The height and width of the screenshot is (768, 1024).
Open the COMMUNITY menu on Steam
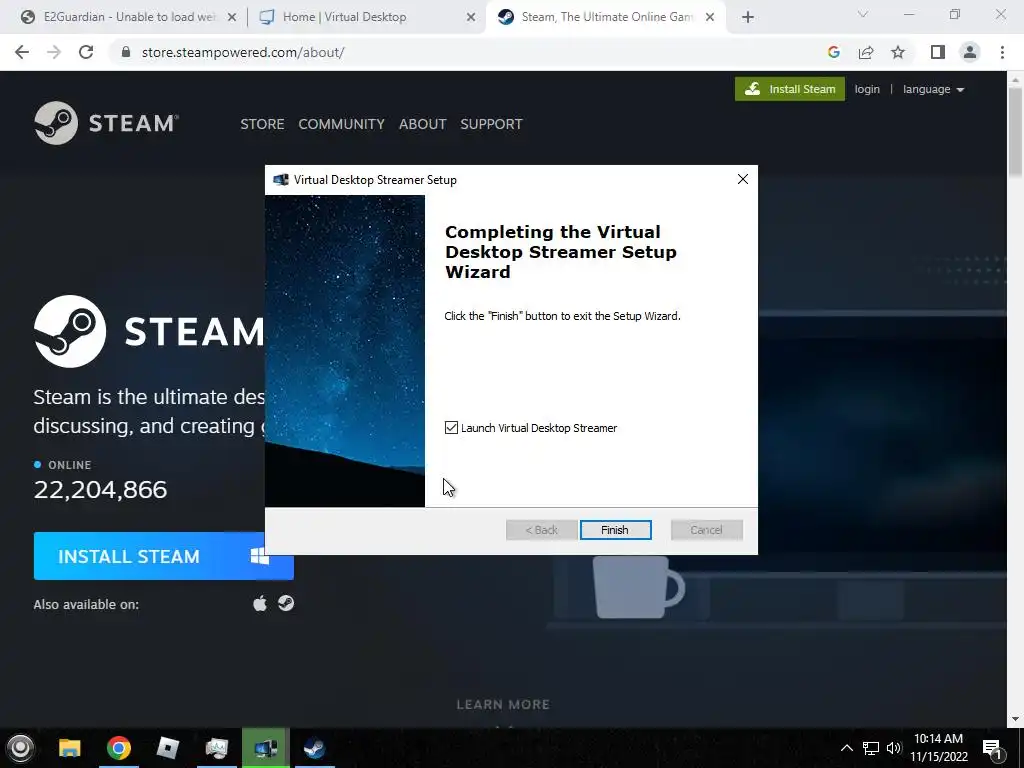(x=342, y=124)
